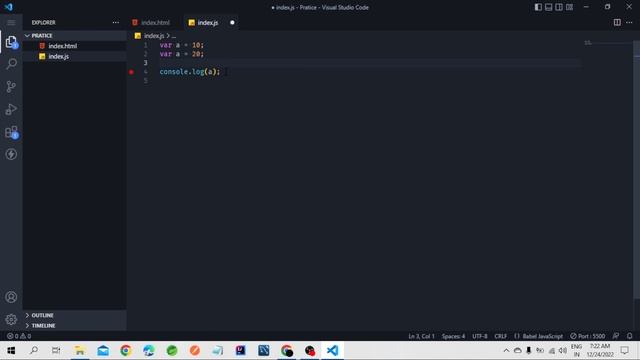Open the Explorer view in activity bar
This screenshot has height=360, width=640.
[11, 42]
